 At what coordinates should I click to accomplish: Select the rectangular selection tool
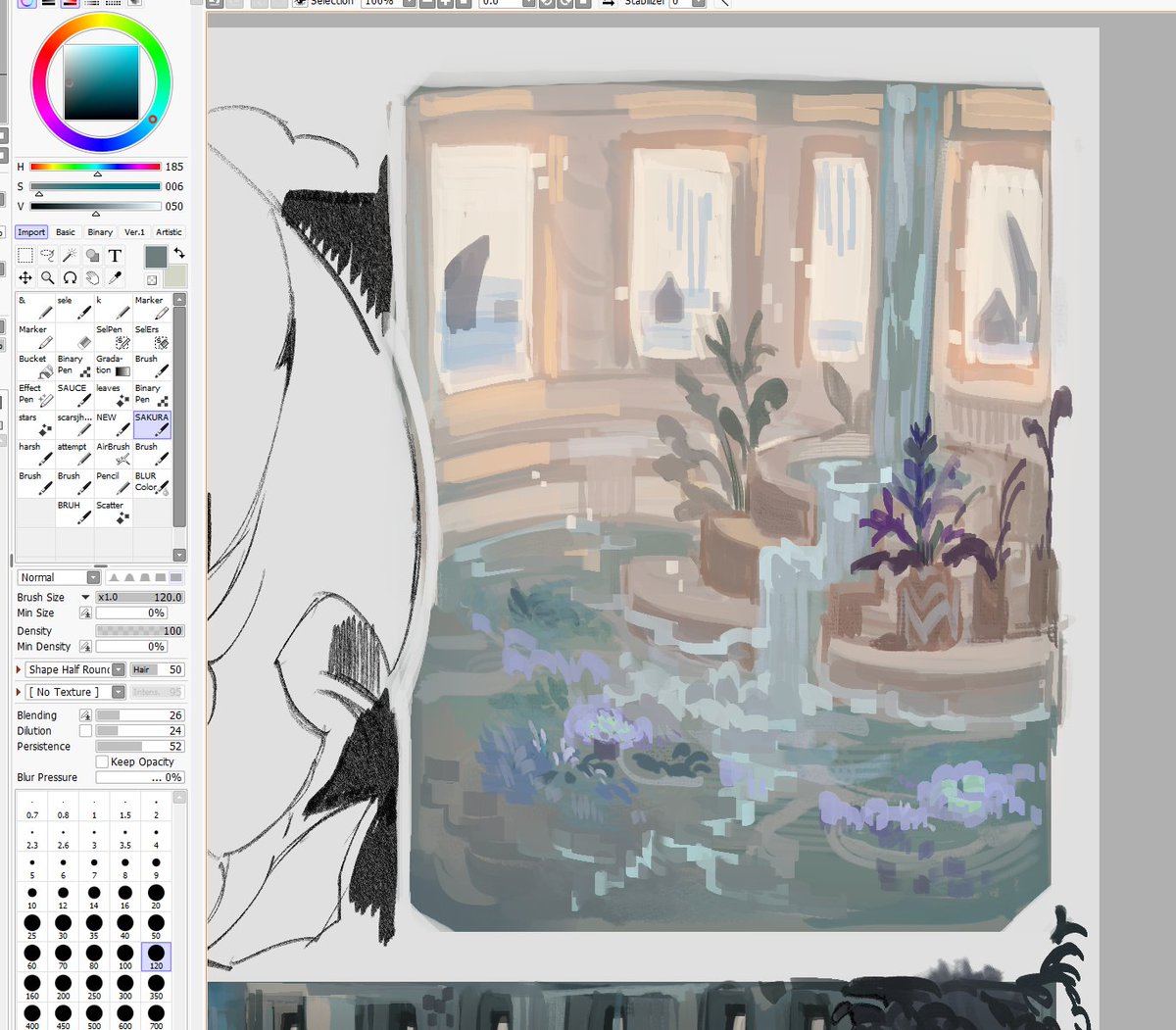click(25, 256)
